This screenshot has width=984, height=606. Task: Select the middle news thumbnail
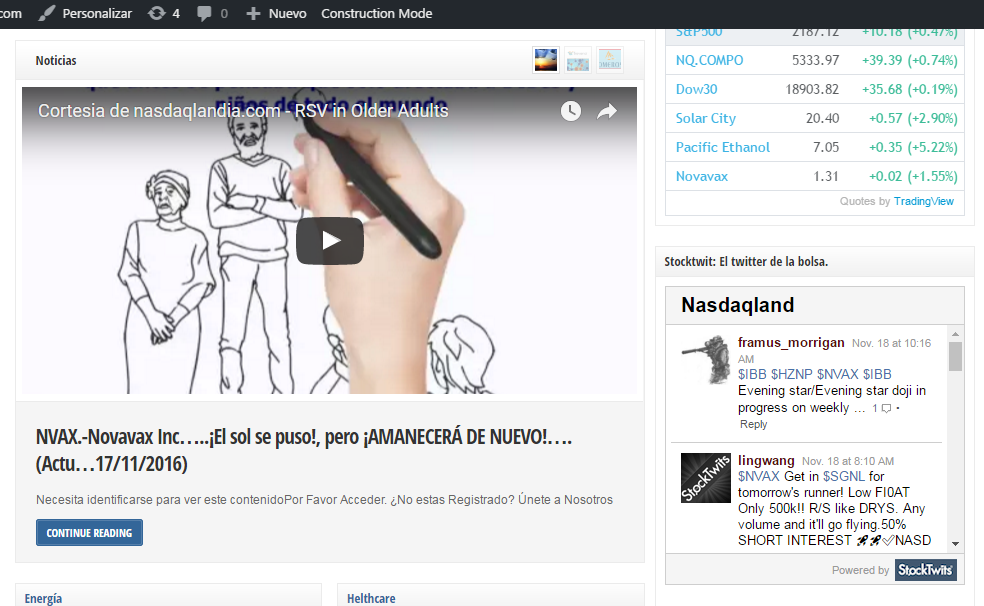[x=577, y=60]
